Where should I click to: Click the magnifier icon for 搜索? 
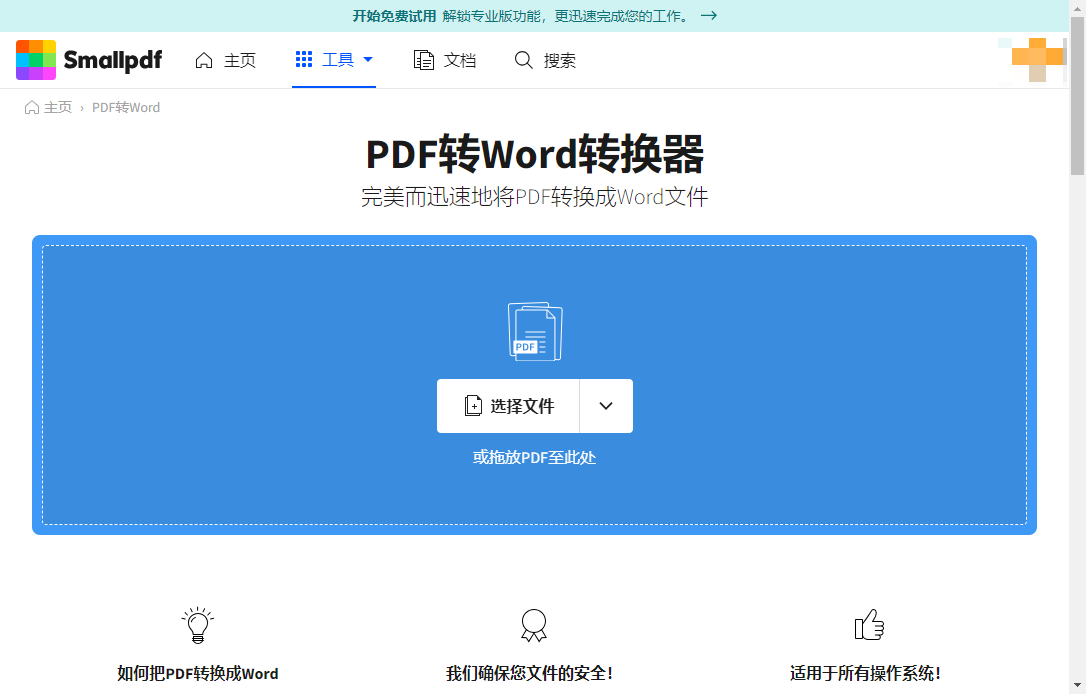[523, 60]
